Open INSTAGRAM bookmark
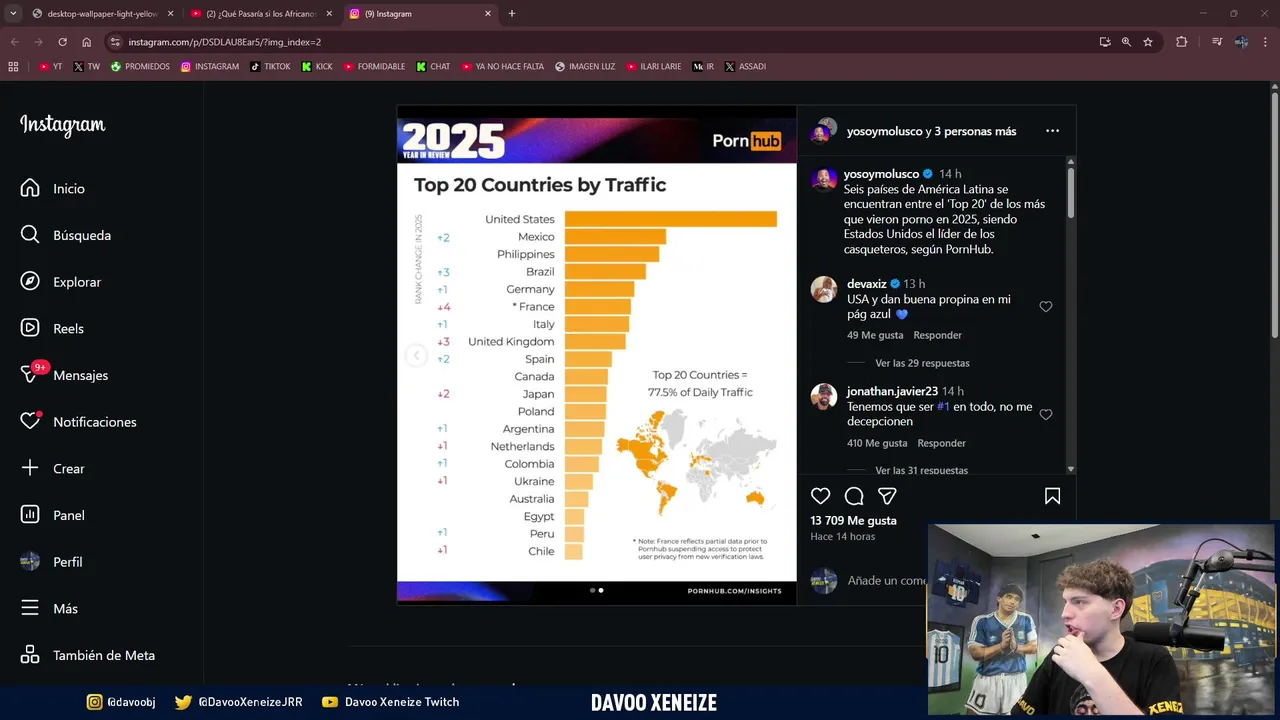 [210, 67]
